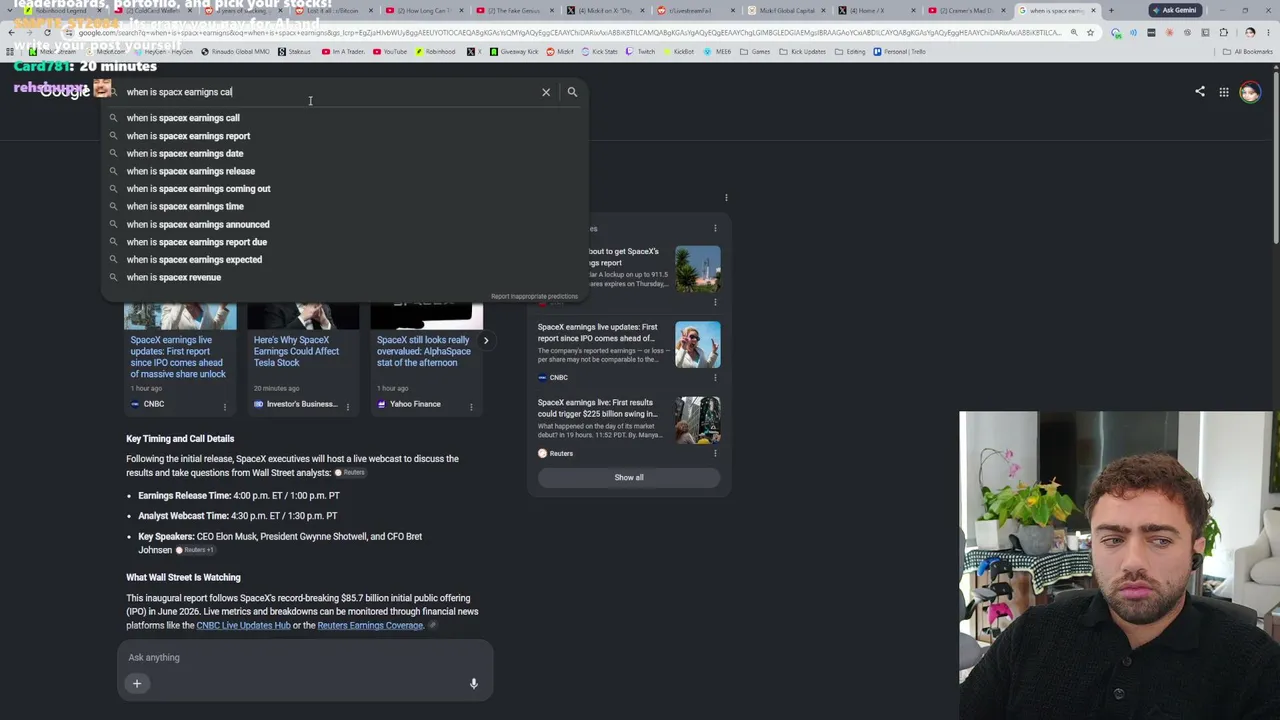Image resolution: width=1280 pixels, height=720 pixels.
Task: Open 'SpaceX still looks really overvalued' article
Action: click(423, 351)
